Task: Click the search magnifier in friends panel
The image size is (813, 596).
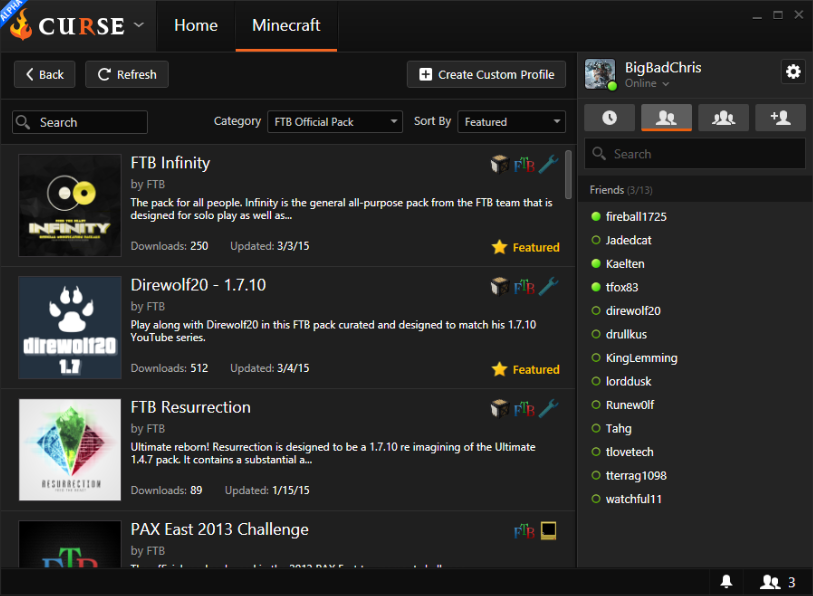Action: coord(599,154)
